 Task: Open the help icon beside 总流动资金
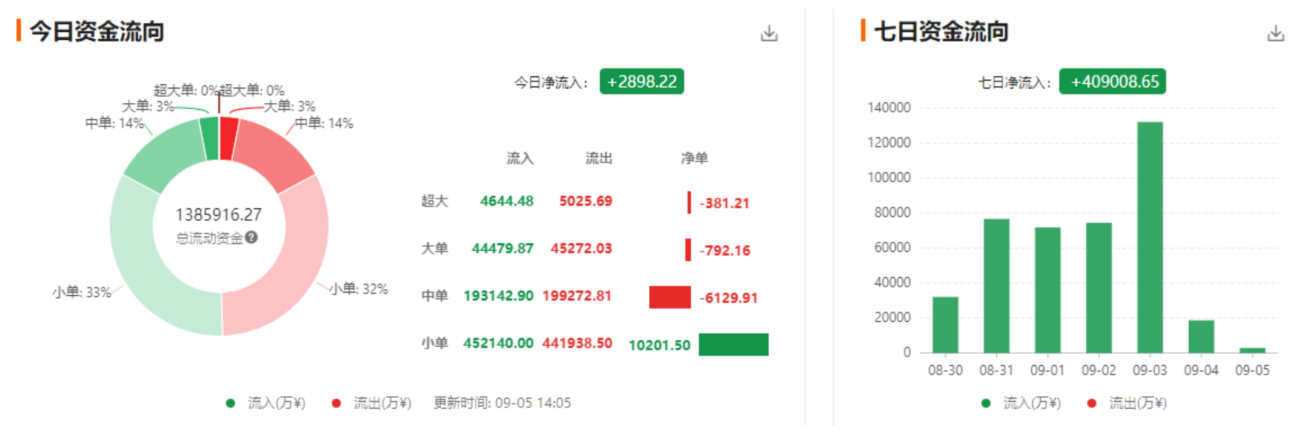coord(251,237)
